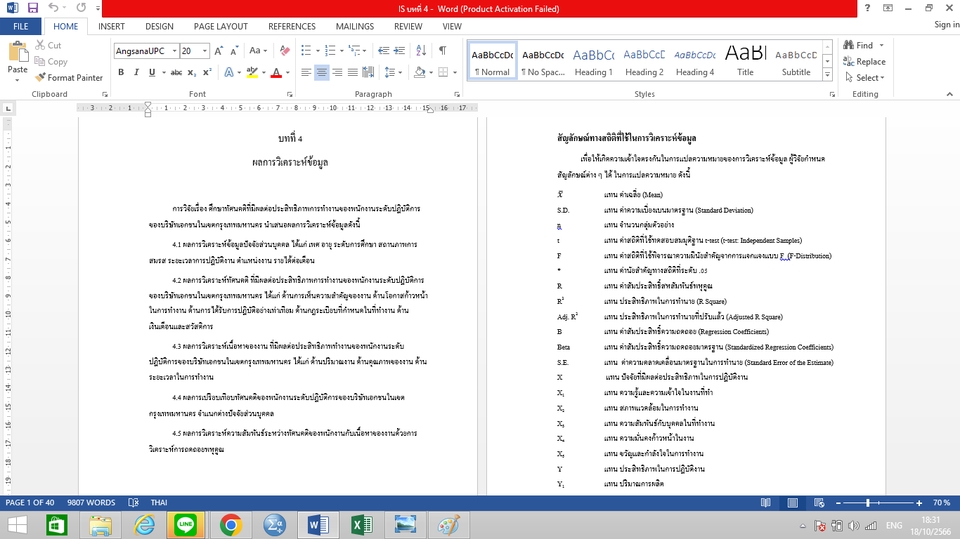Open the Paragraph dialog launcher
This screenshot has height=539, width=960.
pos(457,94)
